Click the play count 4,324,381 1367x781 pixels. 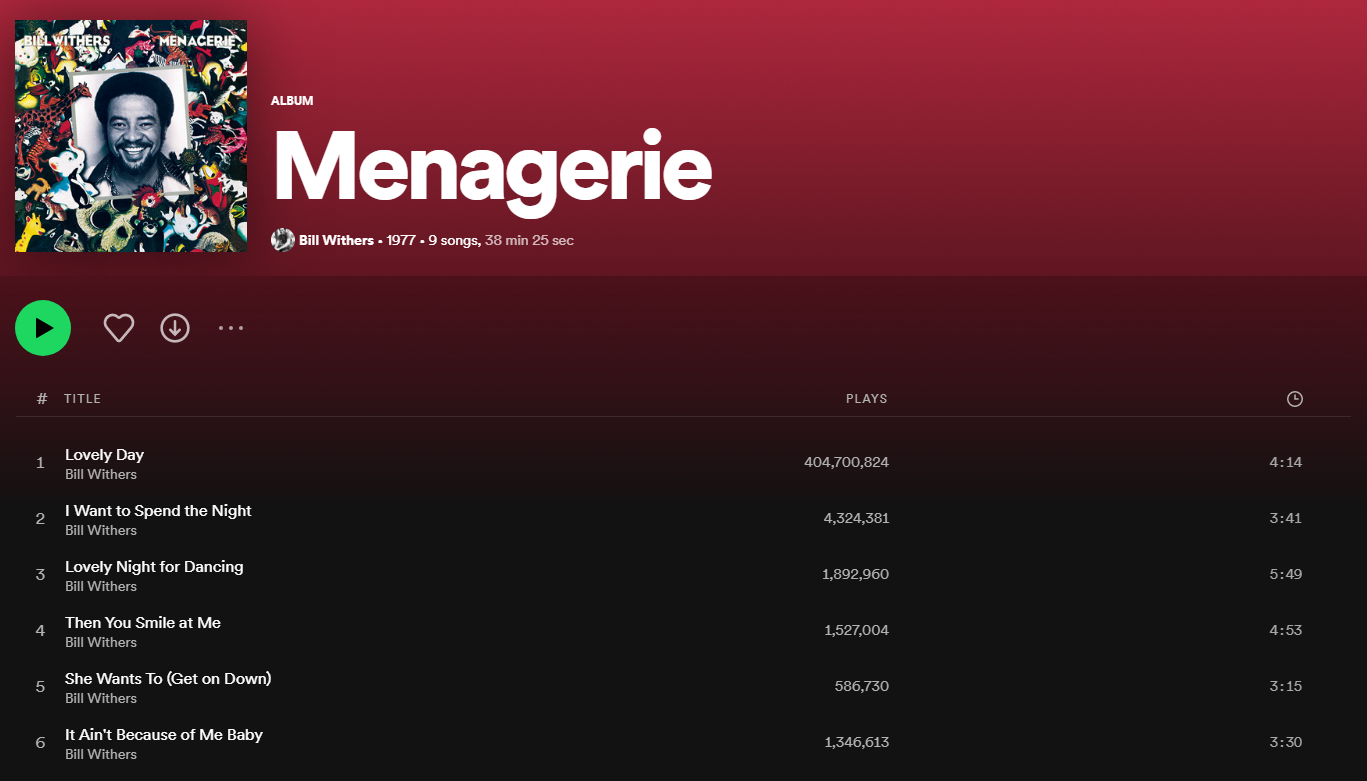pyautogui.click(x=856, y=519)
